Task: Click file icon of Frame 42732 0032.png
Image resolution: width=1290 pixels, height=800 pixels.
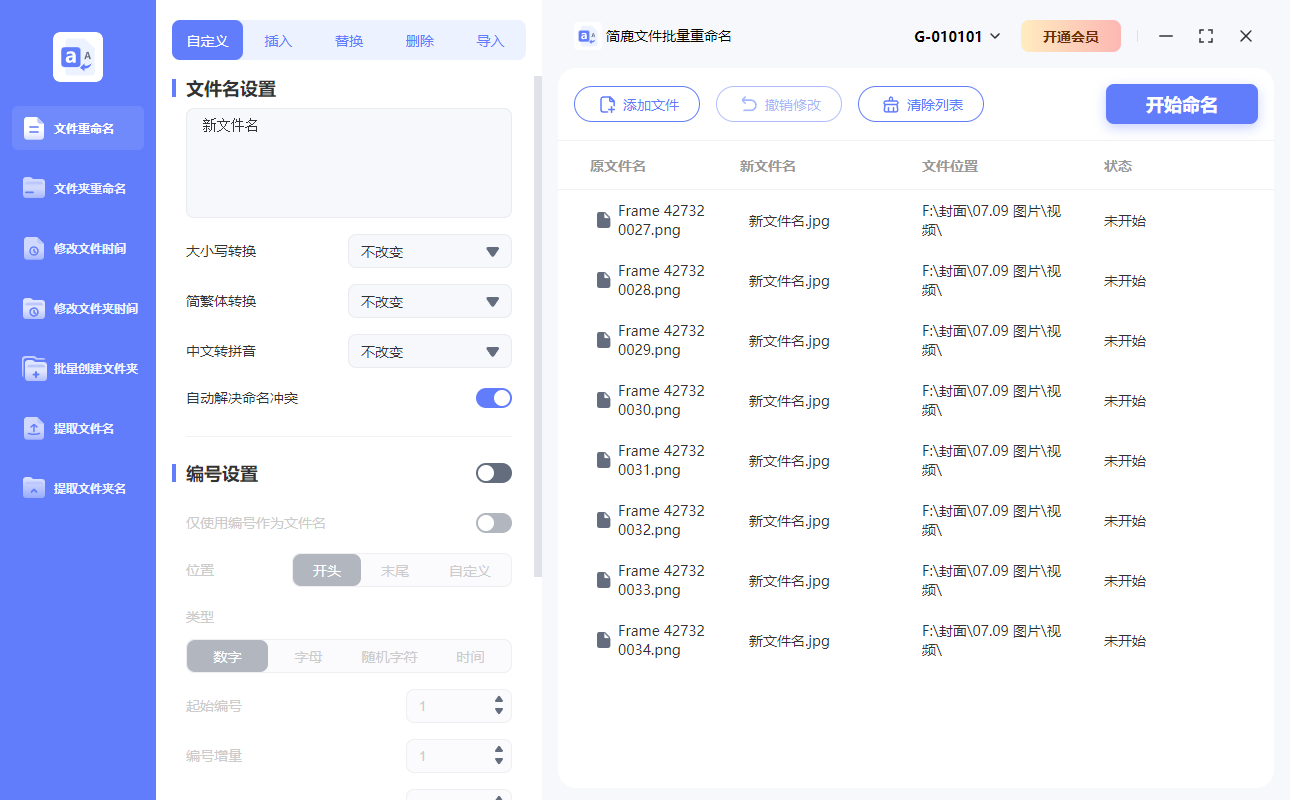Action: coord(603,520)
